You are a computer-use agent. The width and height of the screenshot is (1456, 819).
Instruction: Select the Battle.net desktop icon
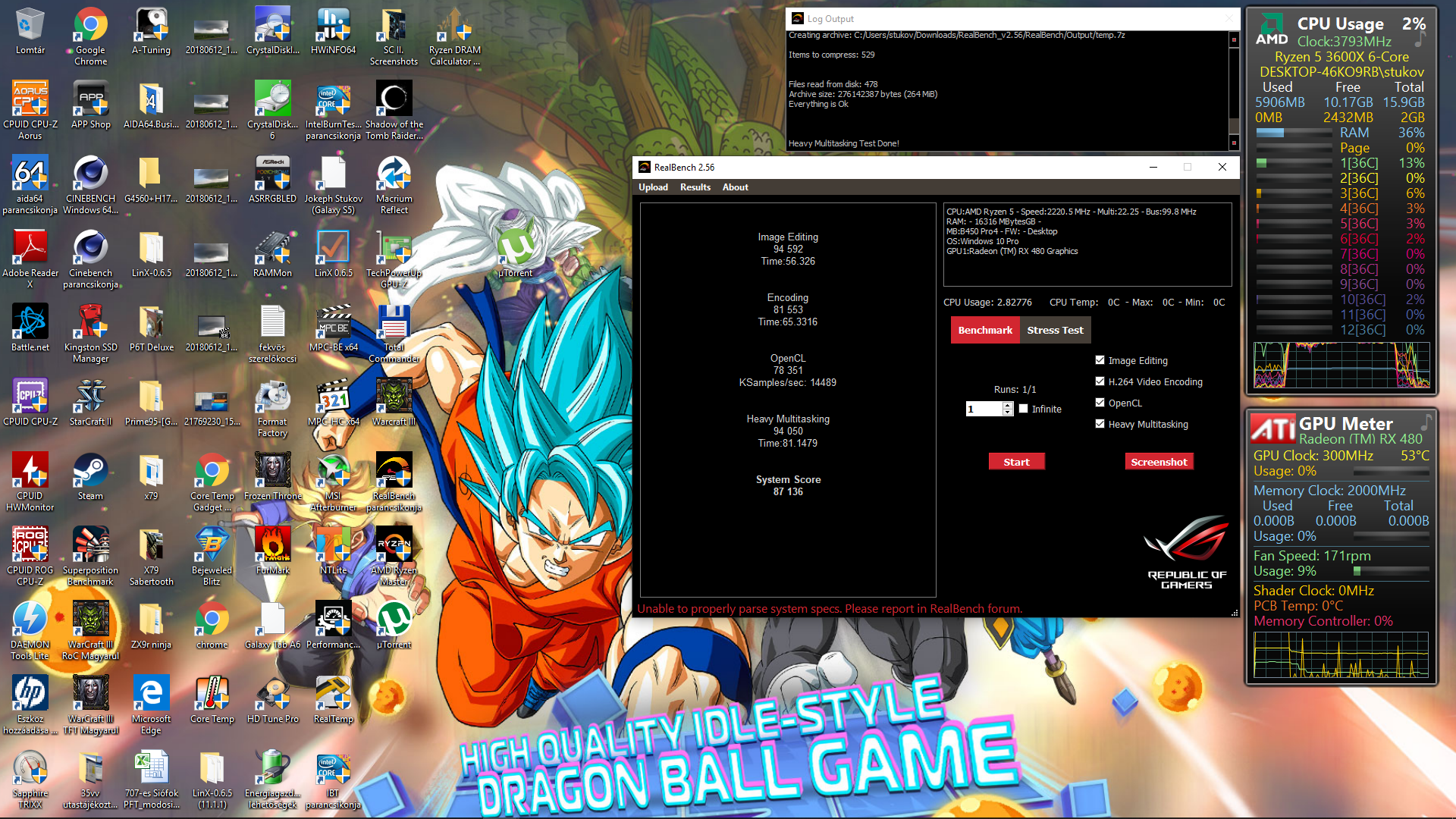coord(30,328)
